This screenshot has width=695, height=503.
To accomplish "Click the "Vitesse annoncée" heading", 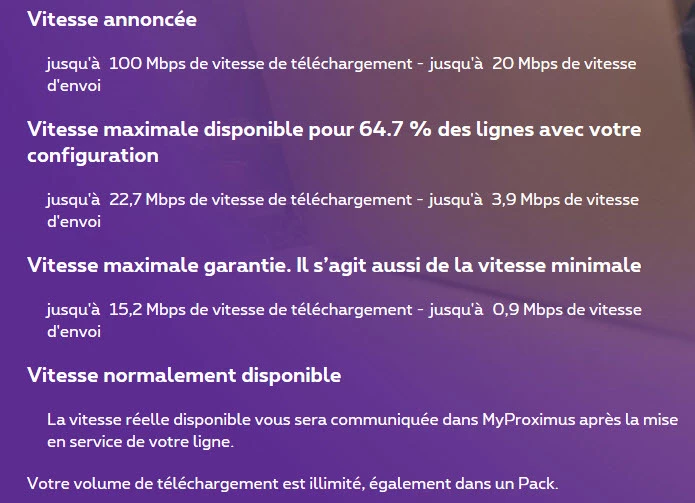I will tap(112, 19).
